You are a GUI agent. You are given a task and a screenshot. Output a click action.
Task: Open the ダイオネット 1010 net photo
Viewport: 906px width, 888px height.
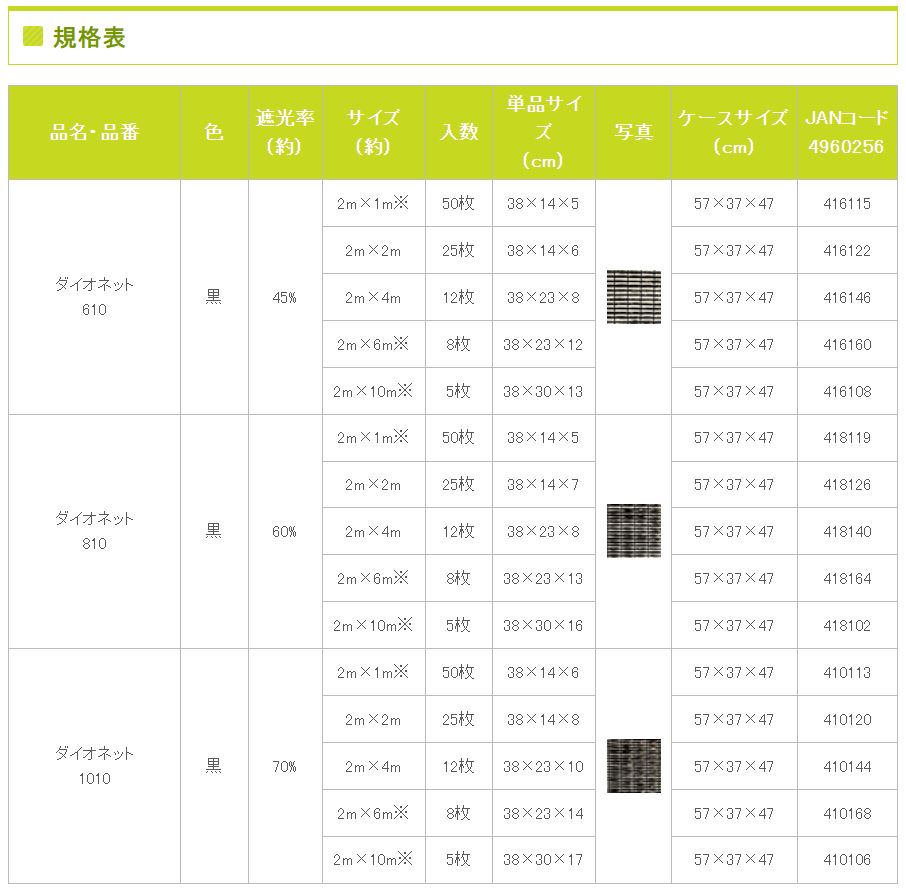pos(633,766)
